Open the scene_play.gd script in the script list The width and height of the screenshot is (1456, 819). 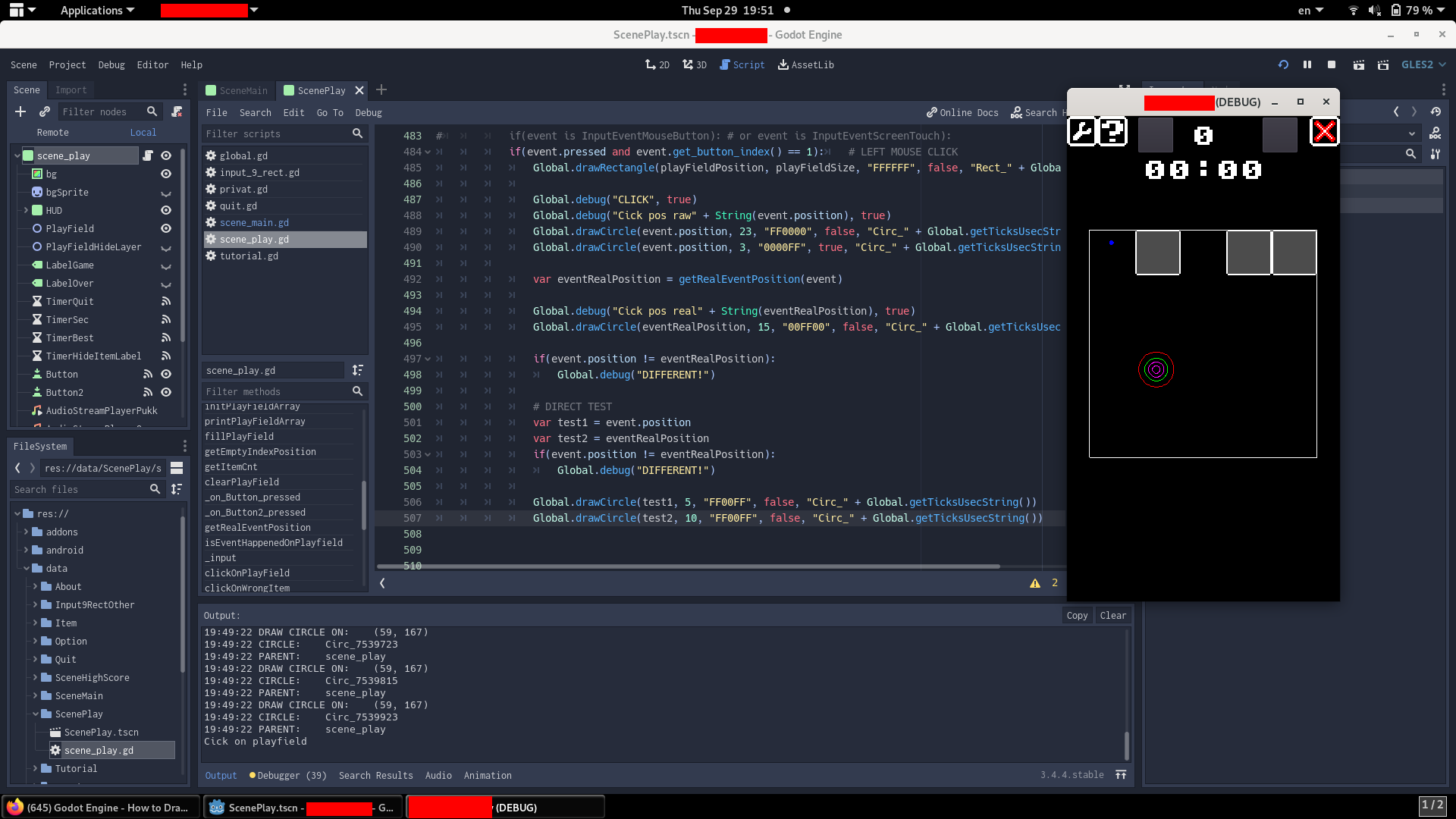[x=255, y=239]
